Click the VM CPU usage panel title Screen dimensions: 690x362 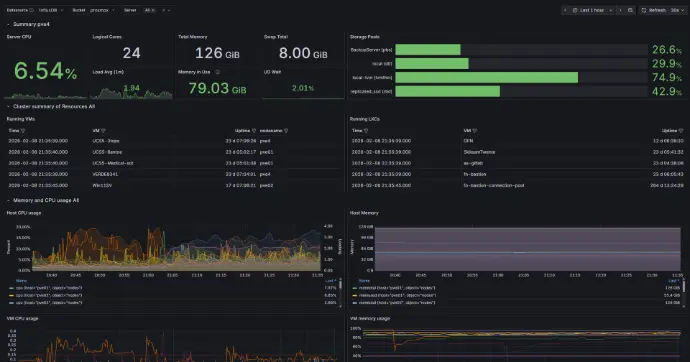point(22,318)
